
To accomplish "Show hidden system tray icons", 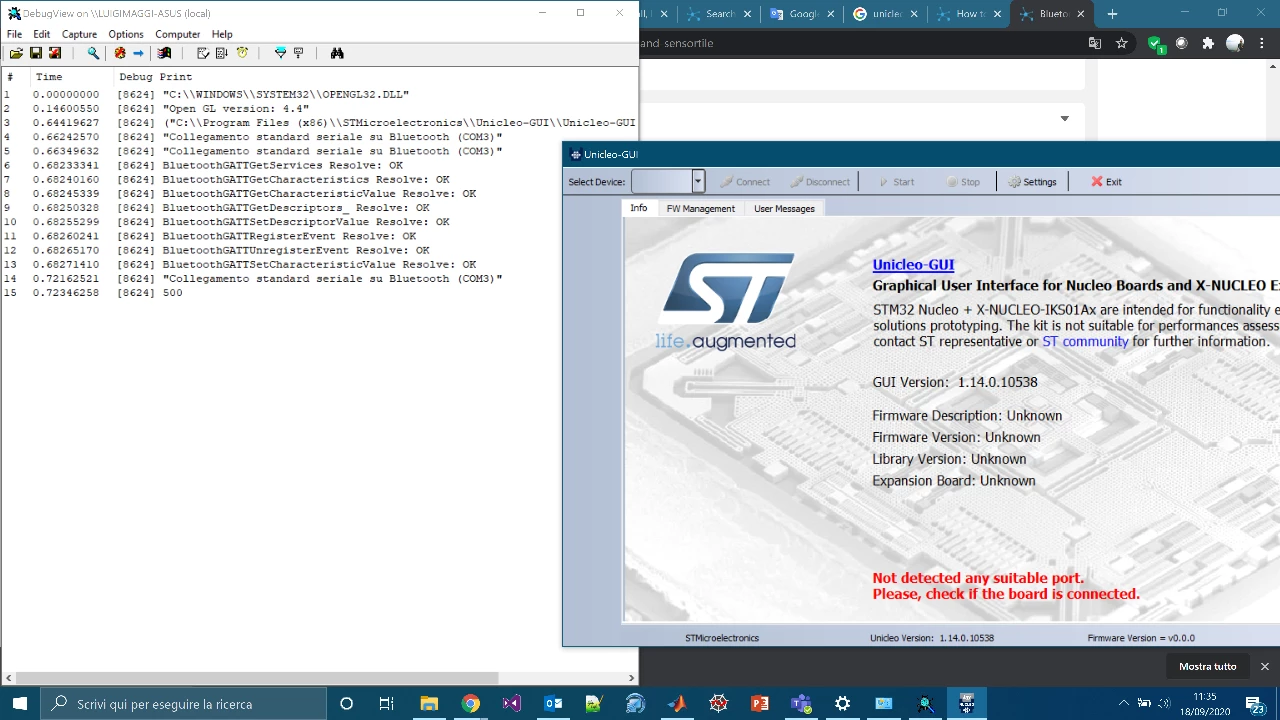I will 1123,703.
